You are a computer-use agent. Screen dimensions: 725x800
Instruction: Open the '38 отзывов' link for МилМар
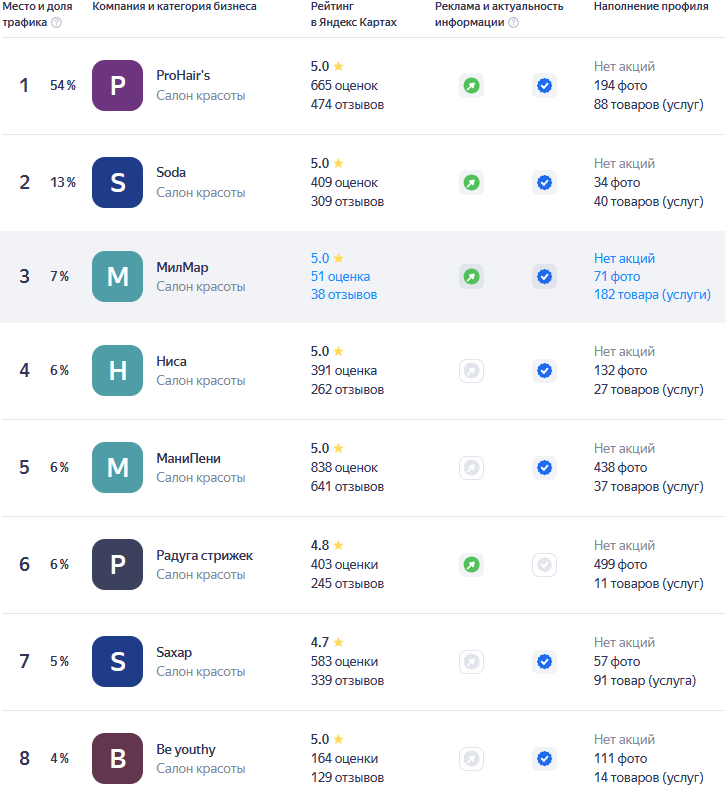click(344, 295)
